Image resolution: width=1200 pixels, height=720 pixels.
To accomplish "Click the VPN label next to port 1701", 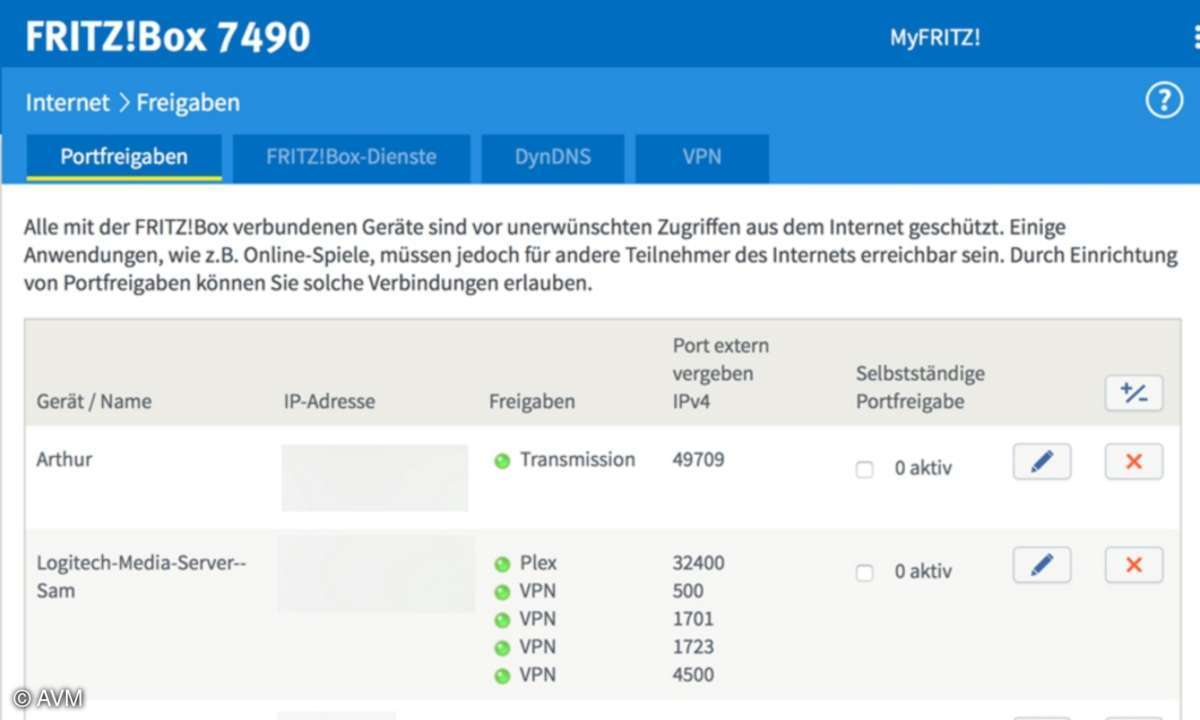I will 537,619.
